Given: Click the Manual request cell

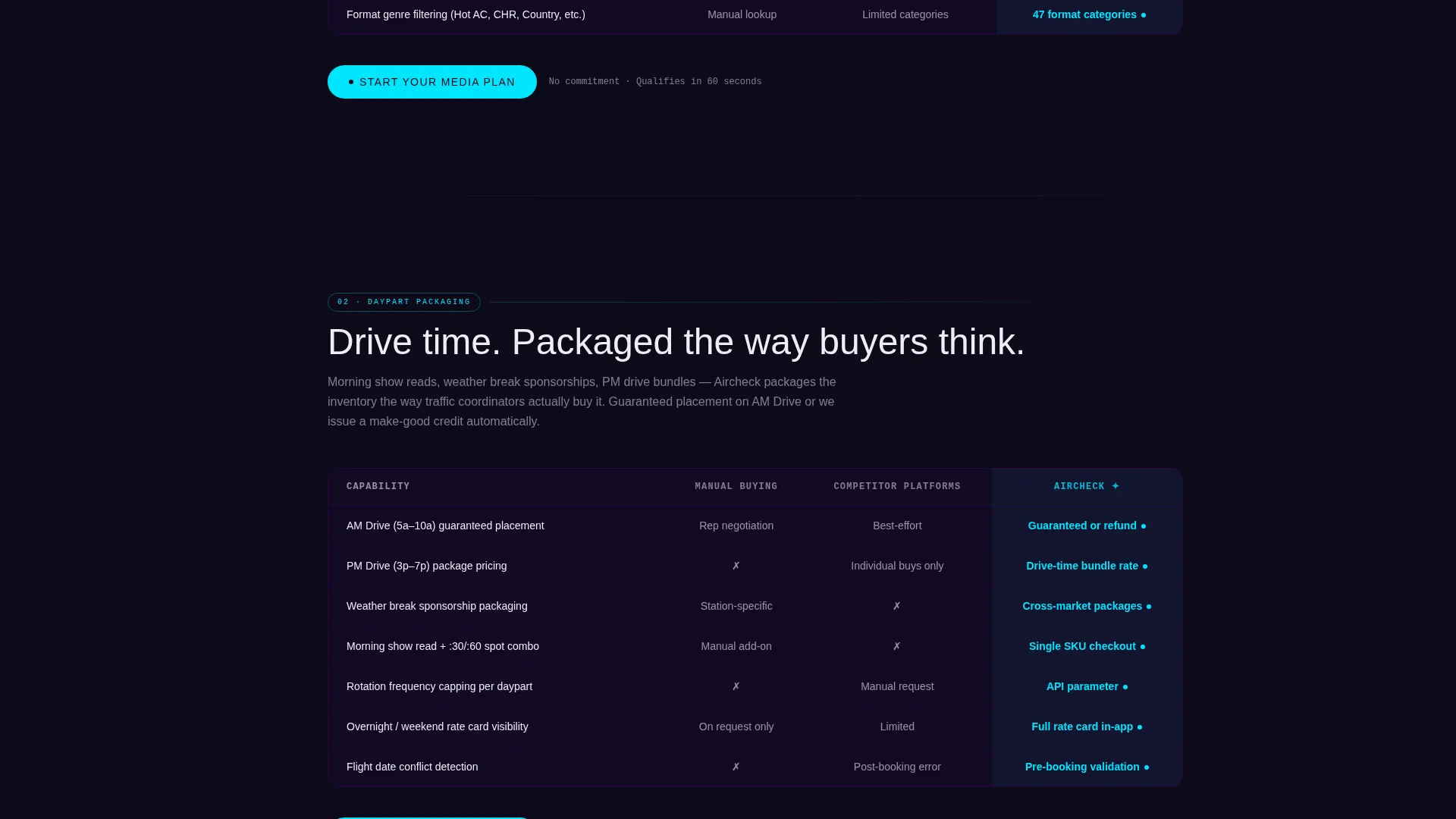Looking at the screenshot, I should coord(897,686).
